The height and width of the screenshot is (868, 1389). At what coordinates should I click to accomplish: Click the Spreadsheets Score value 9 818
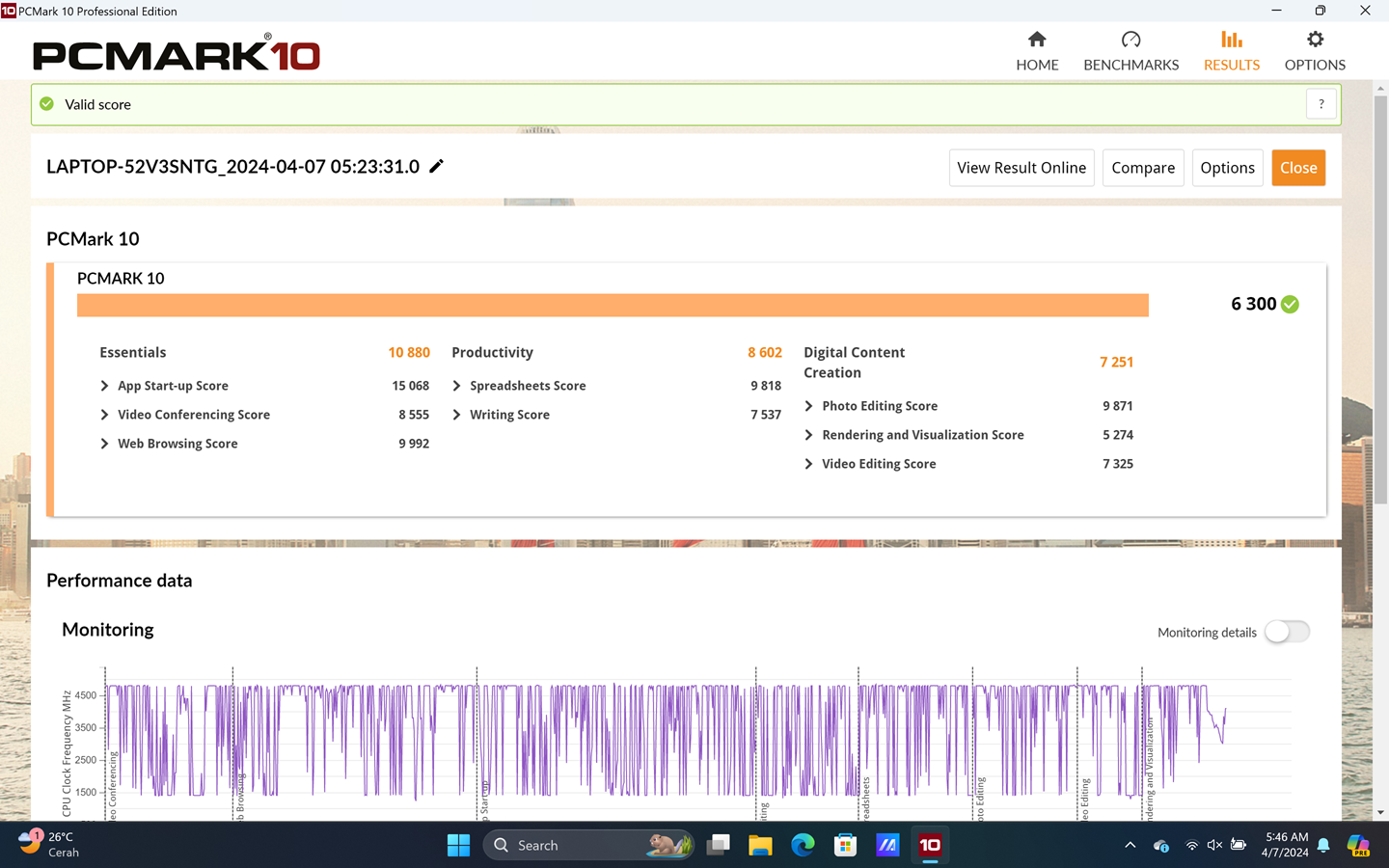tap(766, 386)
